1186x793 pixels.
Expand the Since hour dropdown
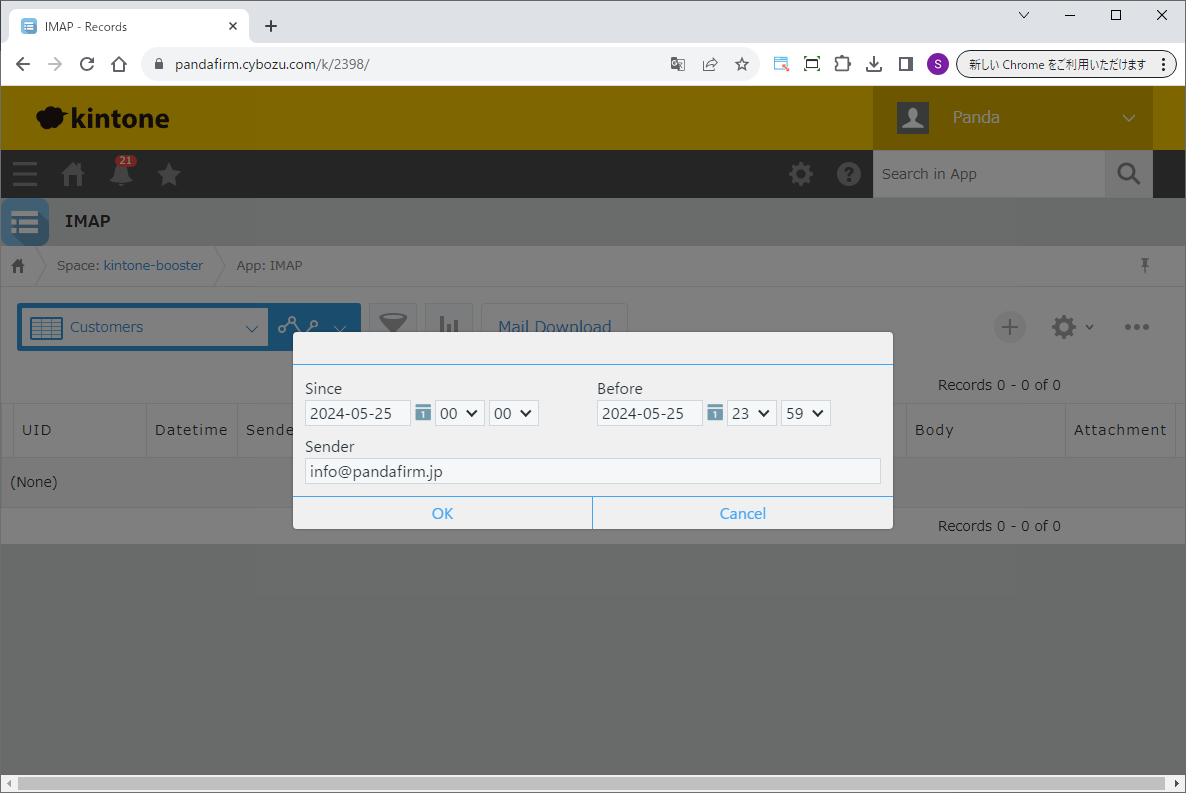pos(460,413)
